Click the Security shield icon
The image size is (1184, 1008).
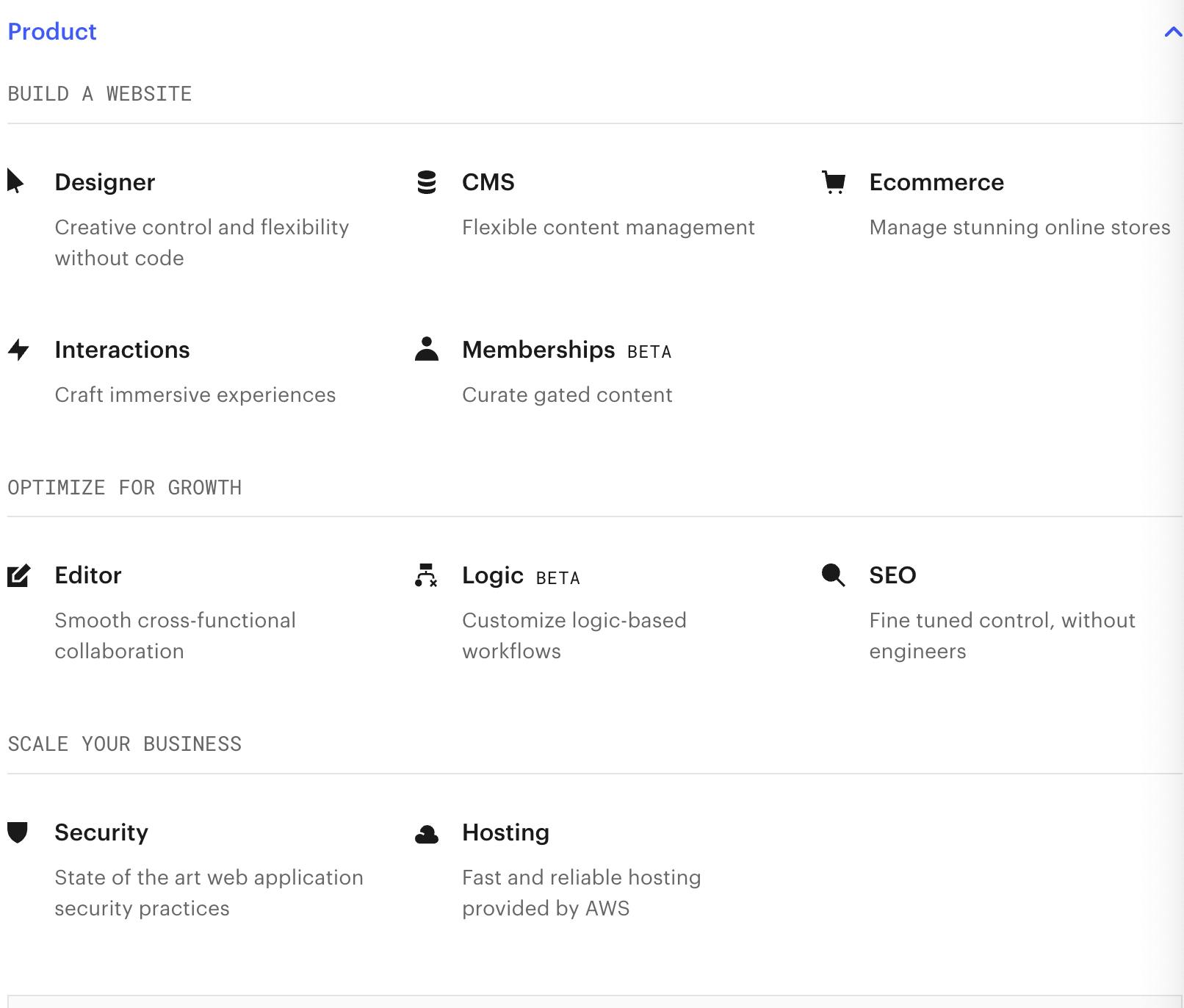18,832
